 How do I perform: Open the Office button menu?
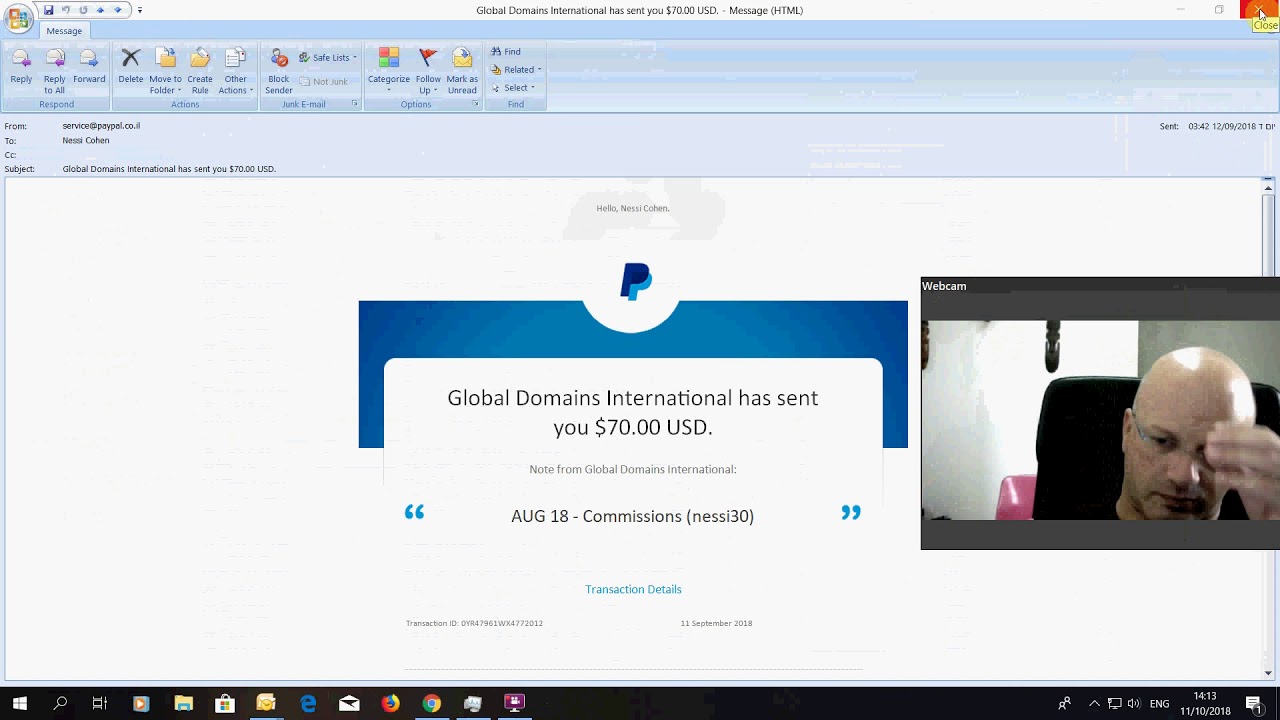(18, 17)
